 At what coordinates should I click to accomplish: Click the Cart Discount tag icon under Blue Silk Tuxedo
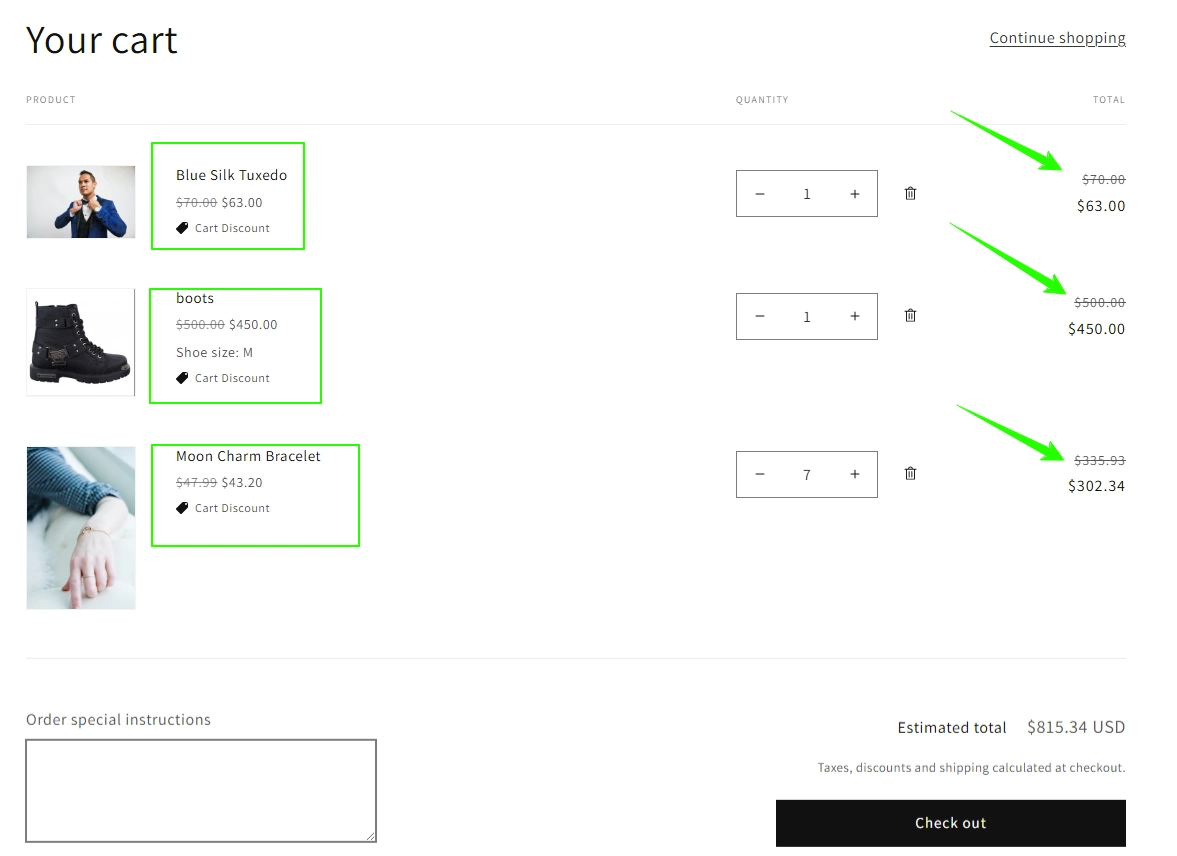(x=182, y=227)
